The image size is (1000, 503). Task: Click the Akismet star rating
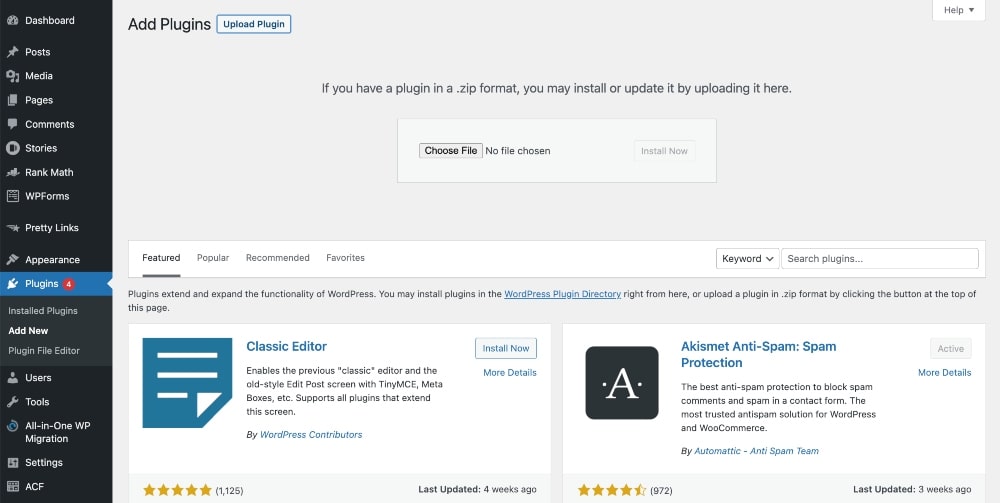coord(612,490)
